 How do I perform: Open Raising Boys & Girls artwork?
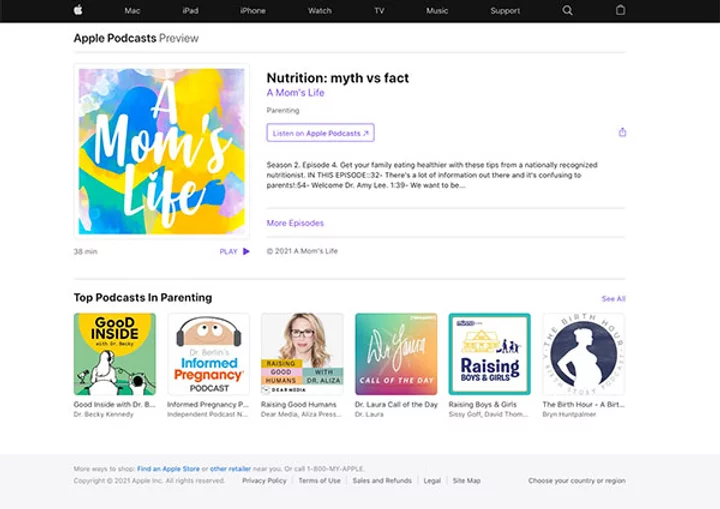(489, 354)
